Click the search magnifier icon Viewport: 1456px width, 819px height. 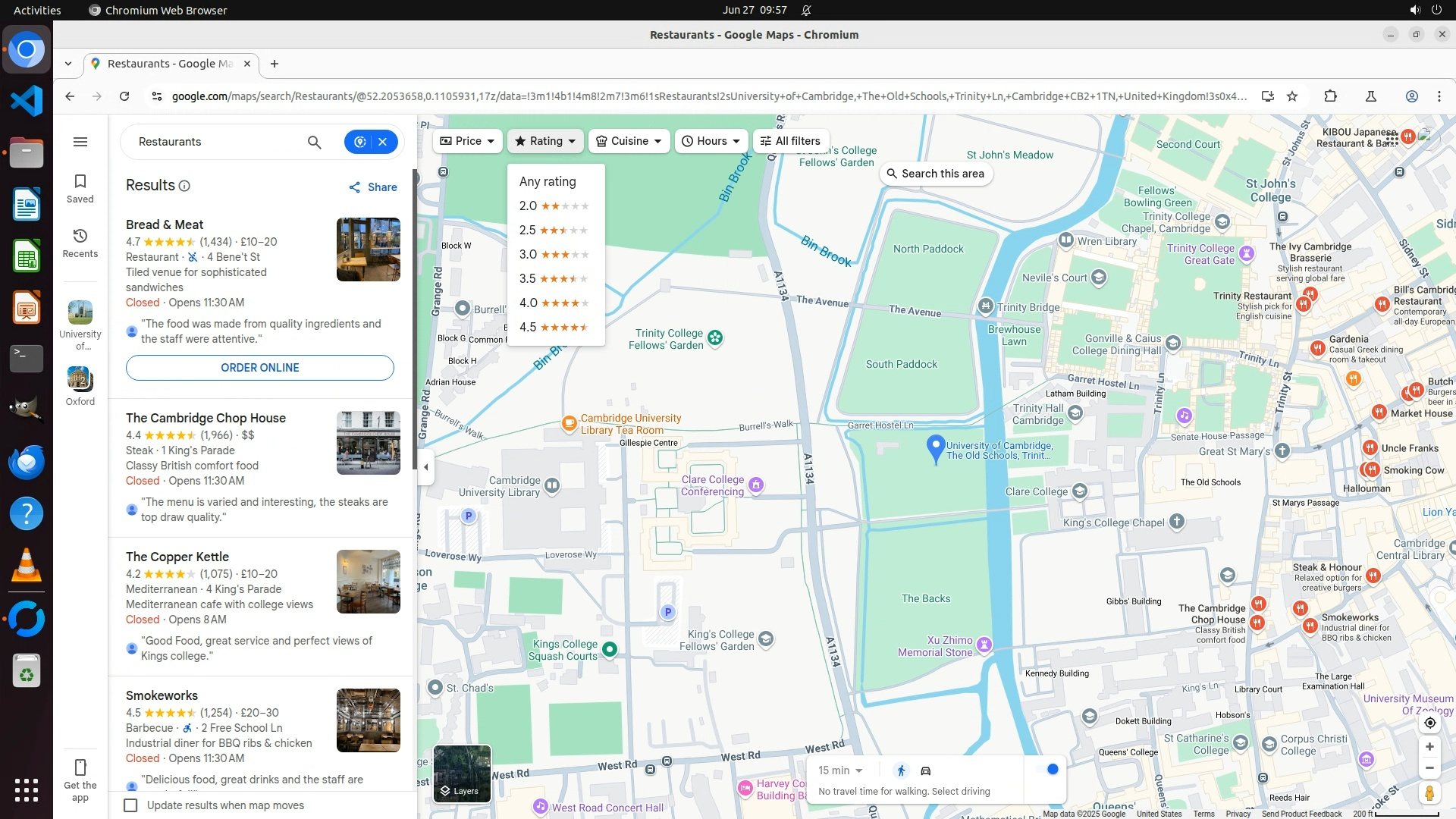(x=314, y=142)
